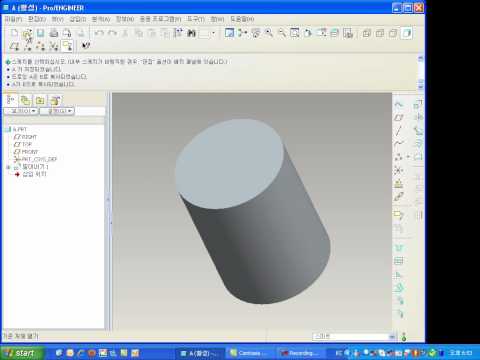This screenshot has height=360, width=480.
Task: Open the 표시 dropdown in model tree
Action: tap(21, 111)
